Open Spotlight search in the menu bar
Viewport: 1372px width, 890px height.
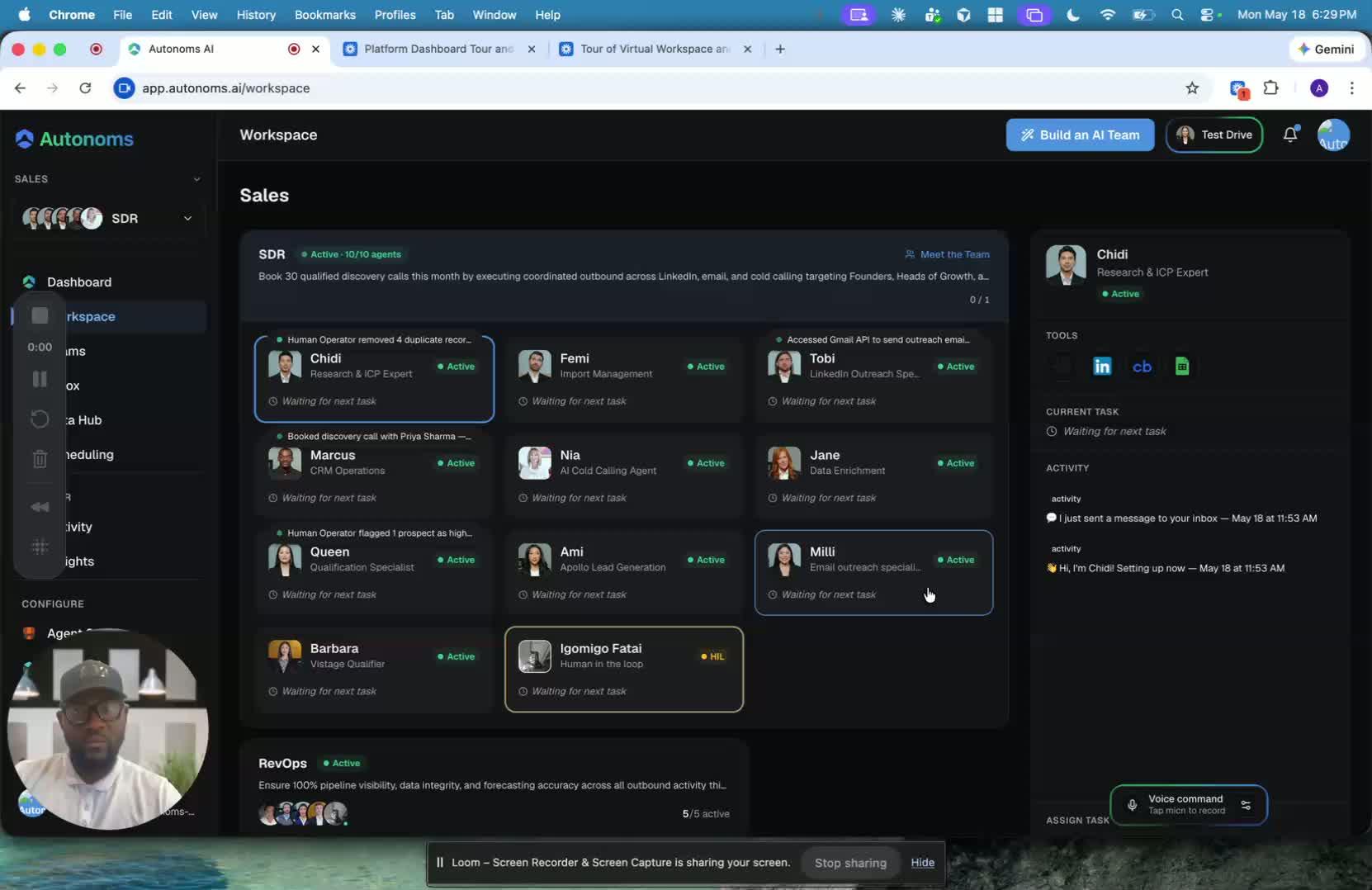click(x=1177, y=14)
